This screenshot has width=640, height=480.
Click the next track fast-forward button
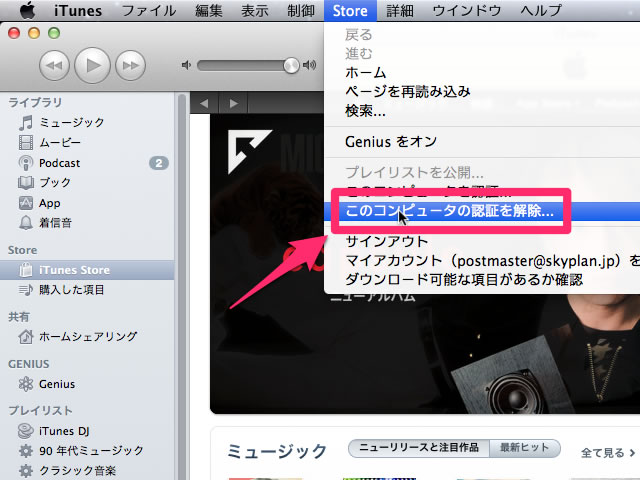point(130,65)
